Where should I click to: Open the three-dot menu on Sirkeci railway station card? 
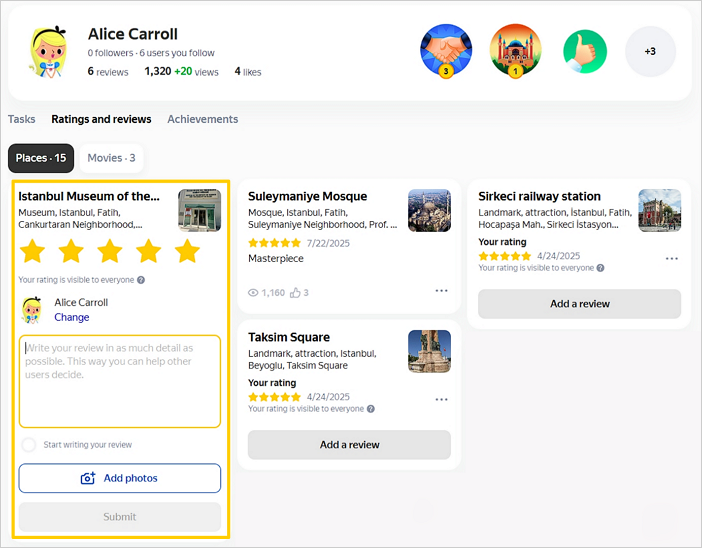pyautogui.click(x=671, y=258)
